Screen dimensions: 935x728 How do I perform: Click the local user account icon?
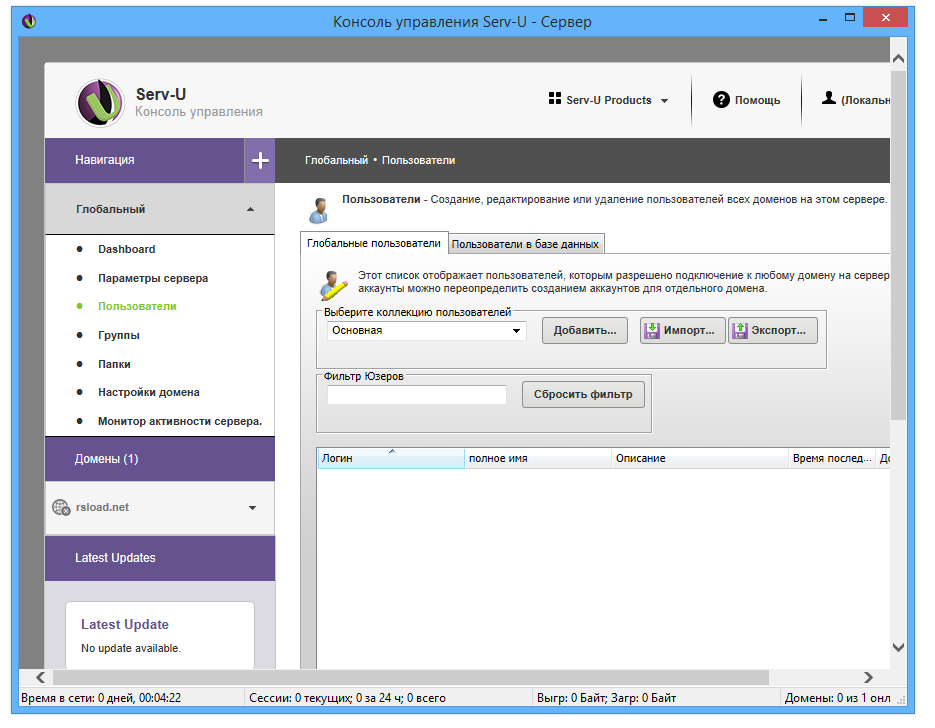(x=828, y=98)
